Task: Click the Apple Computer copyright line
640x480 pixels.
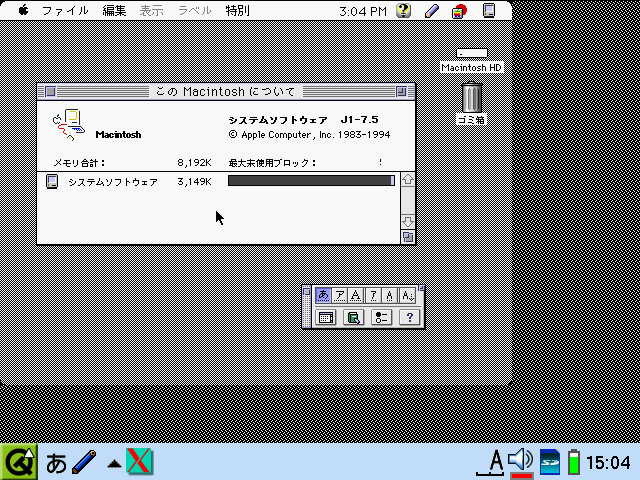Action: pos(309,135)
